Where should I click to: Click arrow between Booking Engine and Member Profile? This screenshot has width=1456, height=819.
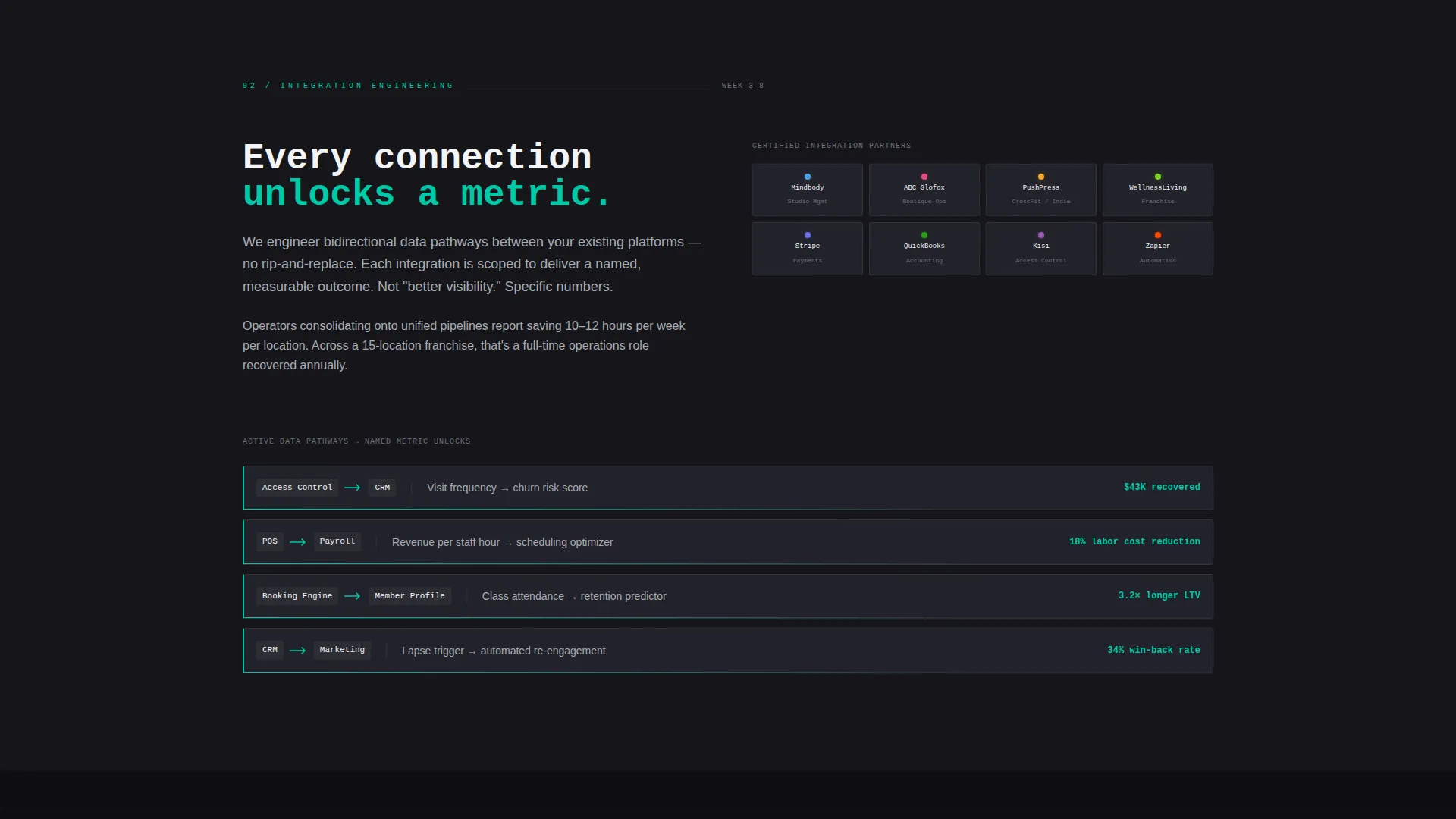point(352,596)
